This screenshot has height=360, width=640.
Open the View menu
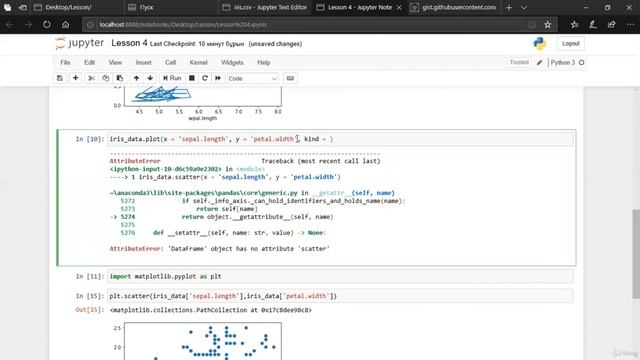point(115,62)
